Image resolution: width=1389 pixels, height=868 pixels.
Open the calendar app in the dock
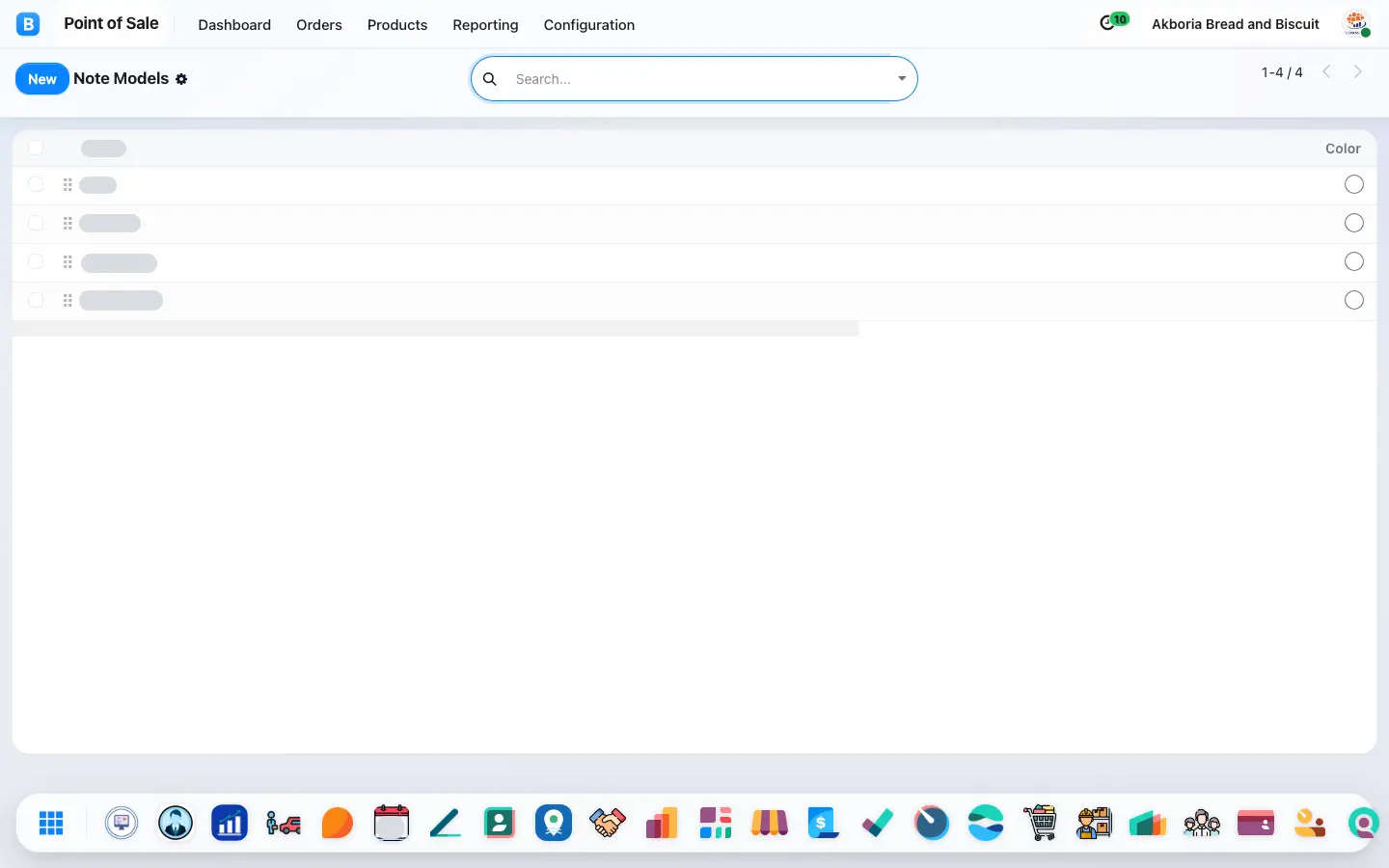392,823
